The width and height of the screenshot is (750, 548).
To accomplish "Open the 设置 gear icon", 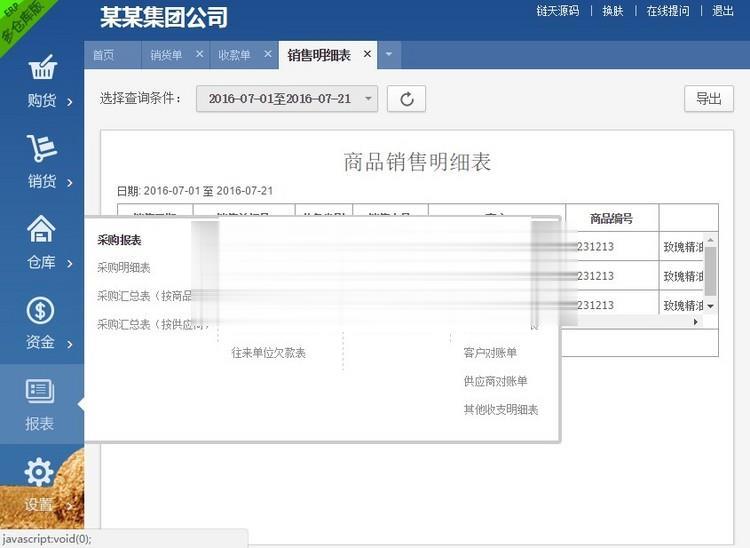I will point(39,471).
